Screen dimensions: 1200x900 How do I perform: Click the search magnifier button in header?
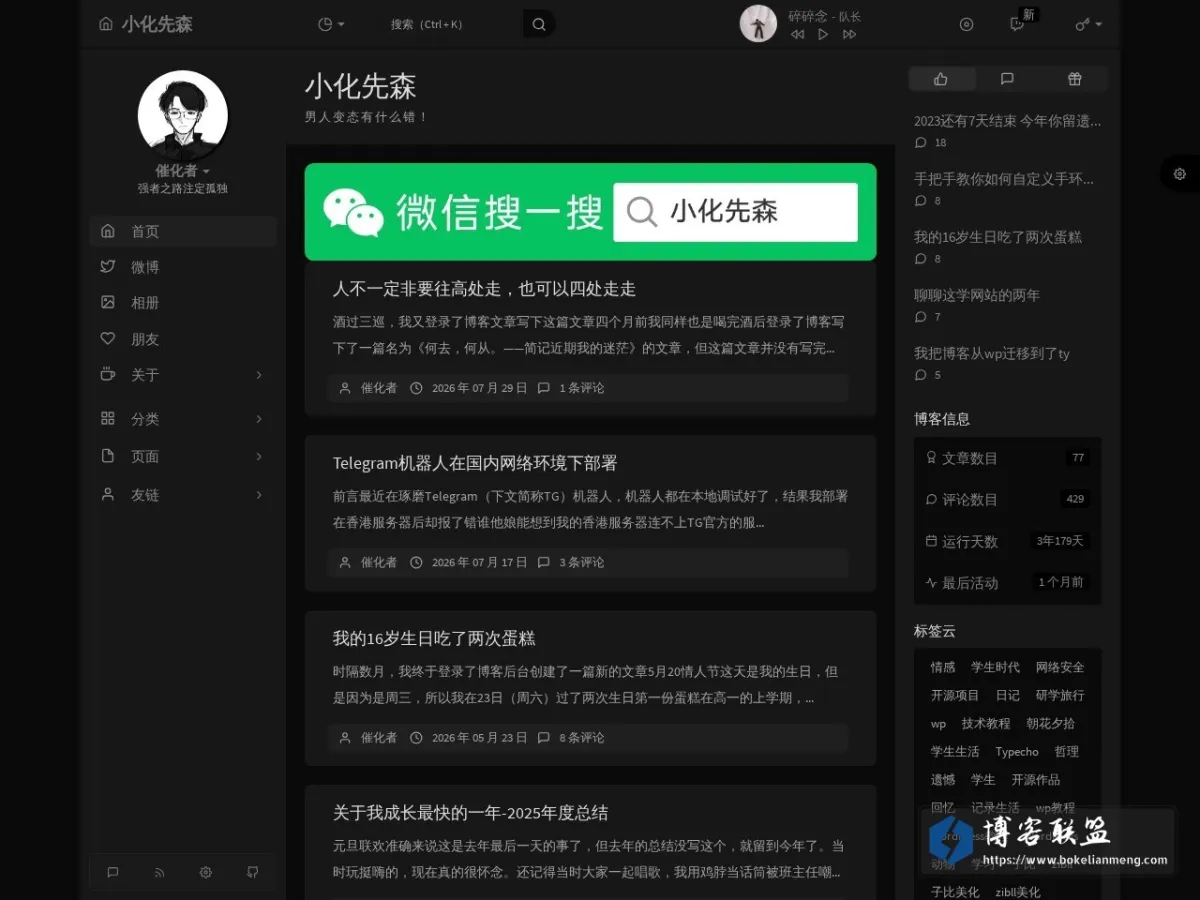(539, 24)
